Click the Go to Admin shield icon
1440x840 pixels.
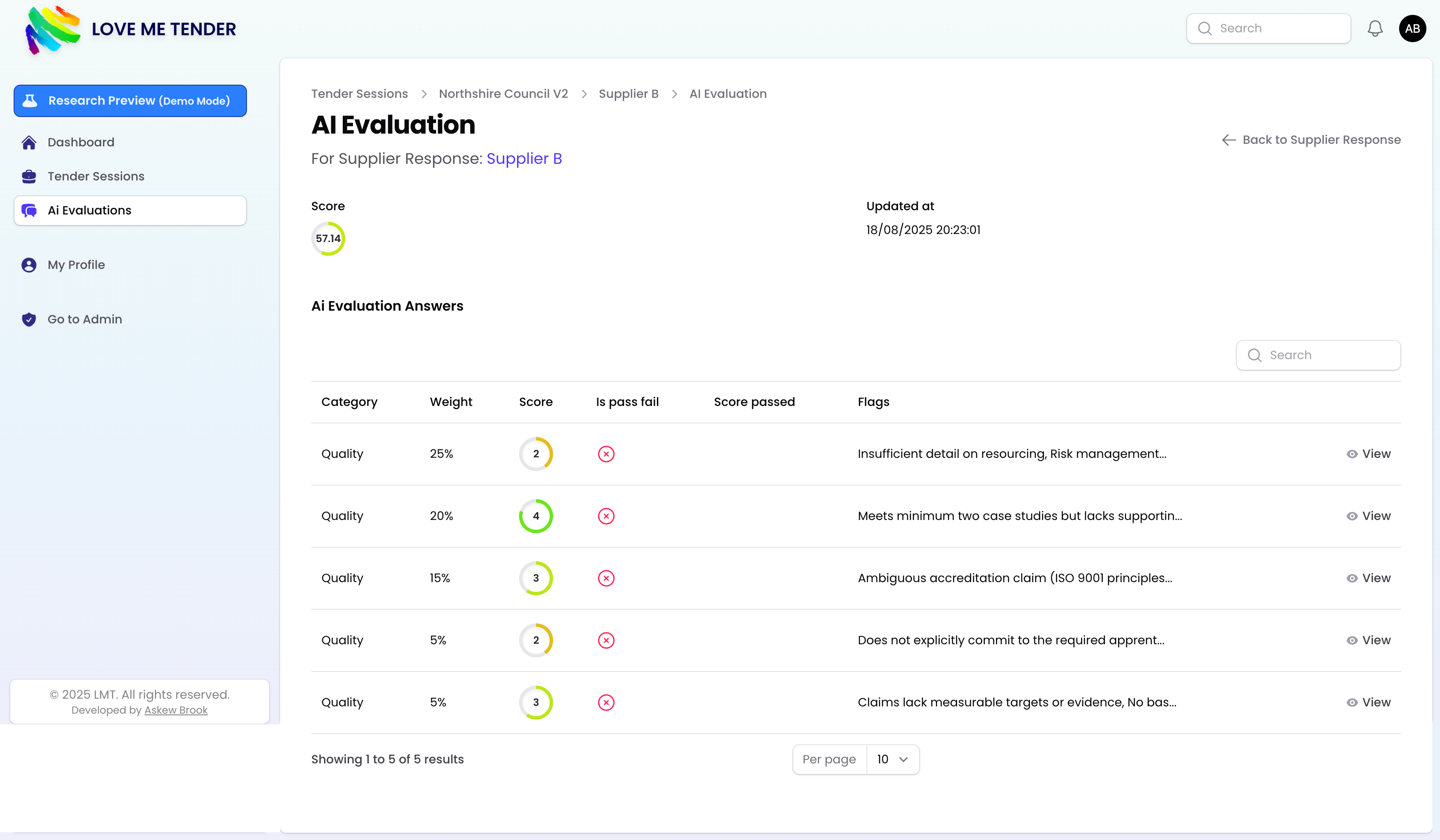coord(29,319)
